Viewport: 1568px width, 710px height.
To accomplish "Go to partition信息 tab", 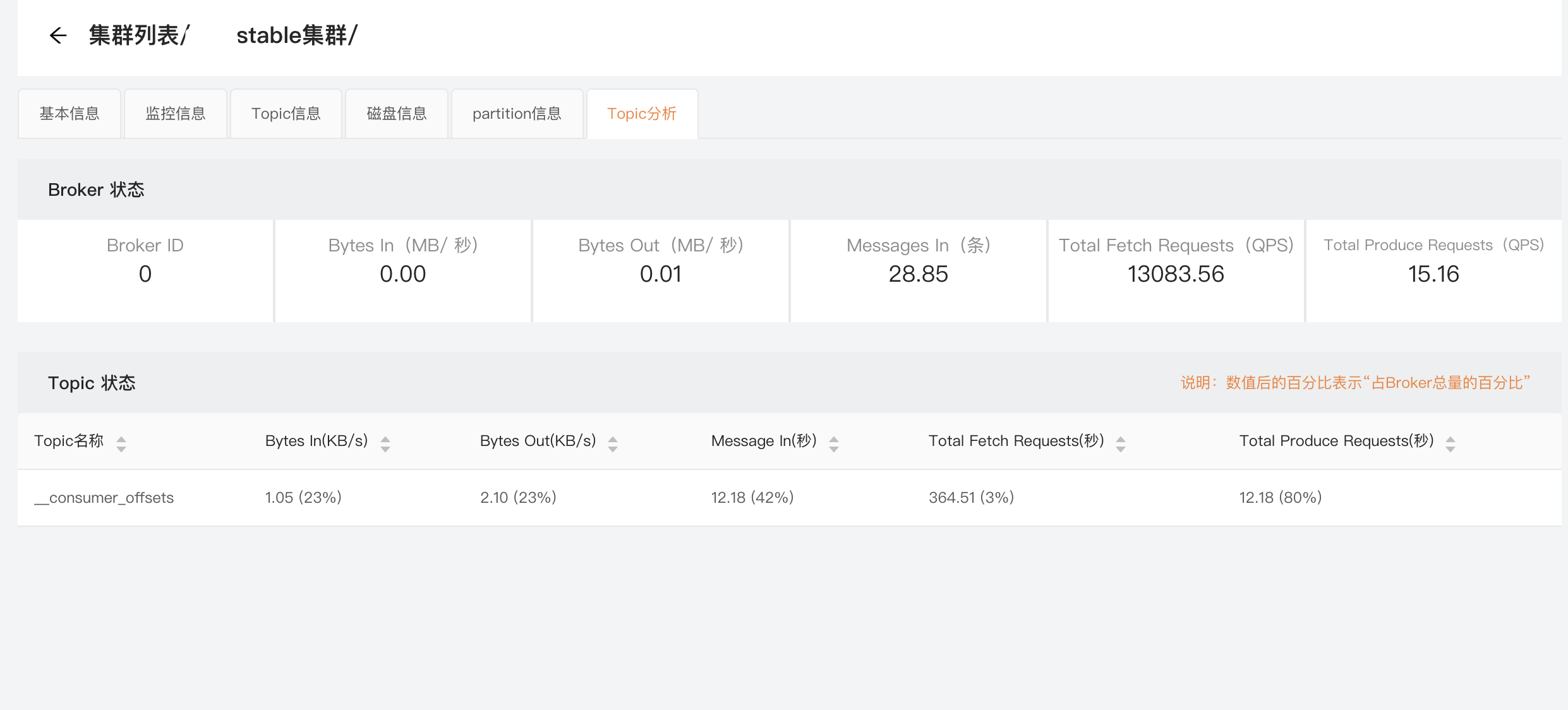I will coord(517,114).
